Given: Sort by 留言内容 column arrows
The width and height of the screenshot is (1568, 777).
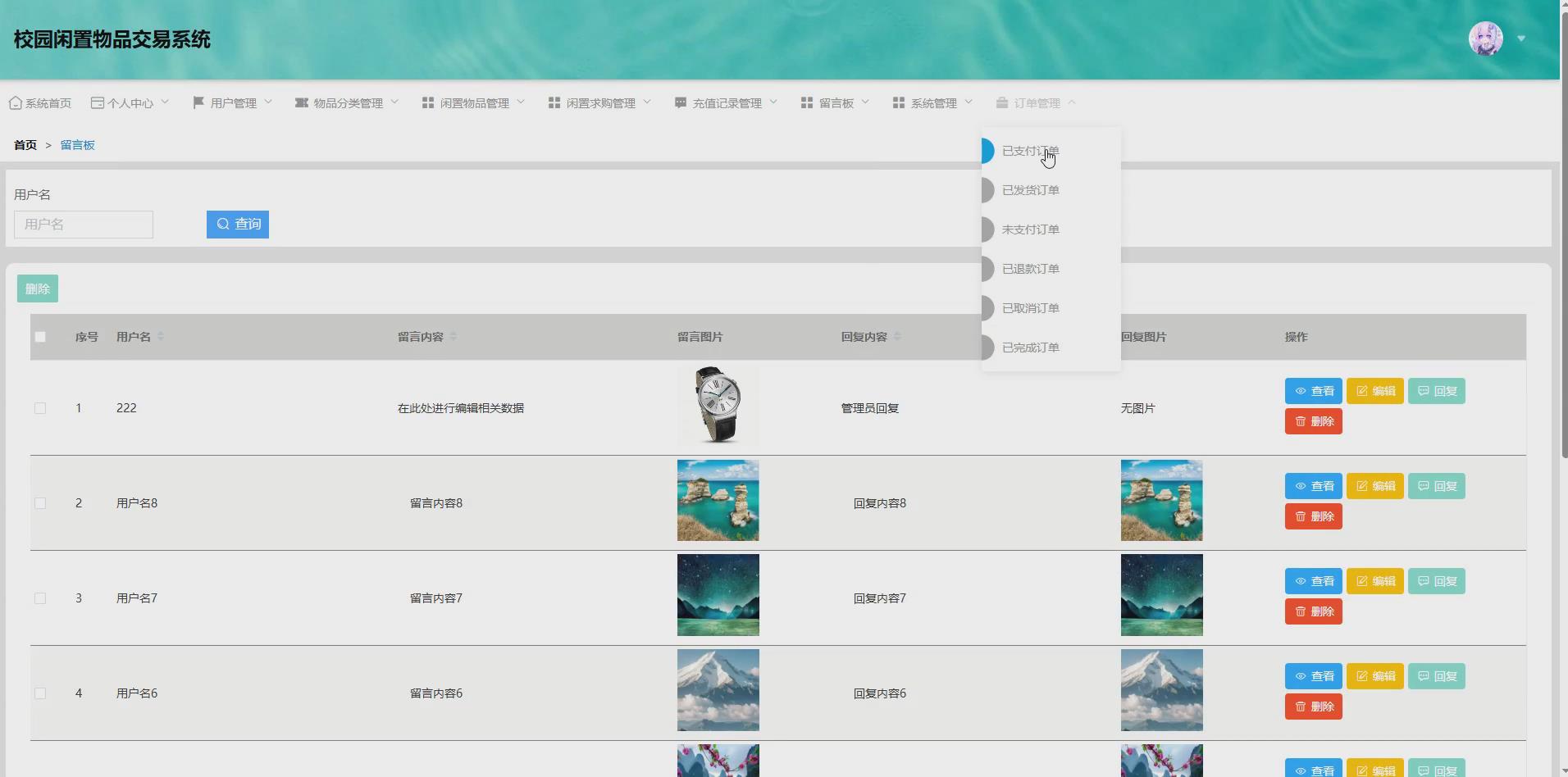Looking at the screenshot, I should click(454, 337).
